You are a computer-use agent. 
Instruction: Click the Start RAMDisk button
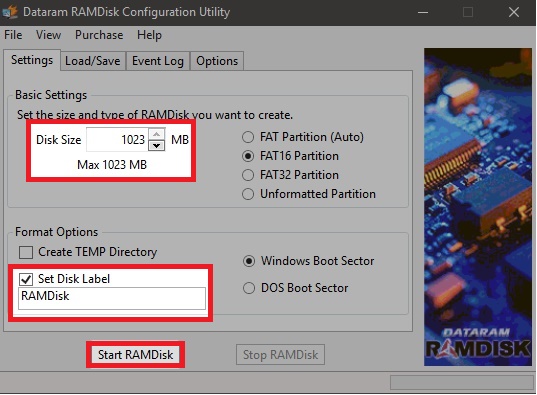pos(136,355)
